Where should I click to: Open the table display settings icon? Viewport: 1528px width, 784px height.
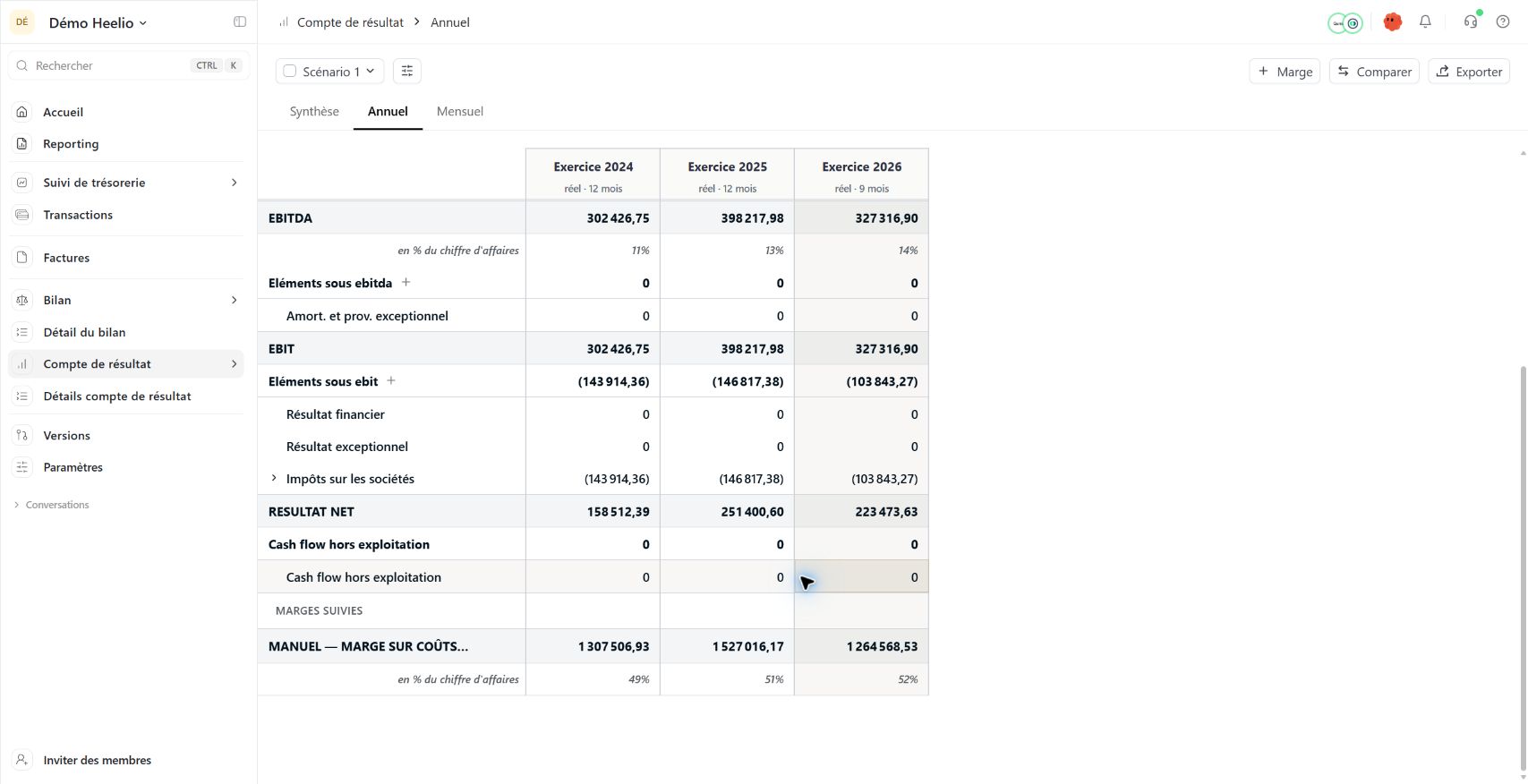[x=407, y=72]
